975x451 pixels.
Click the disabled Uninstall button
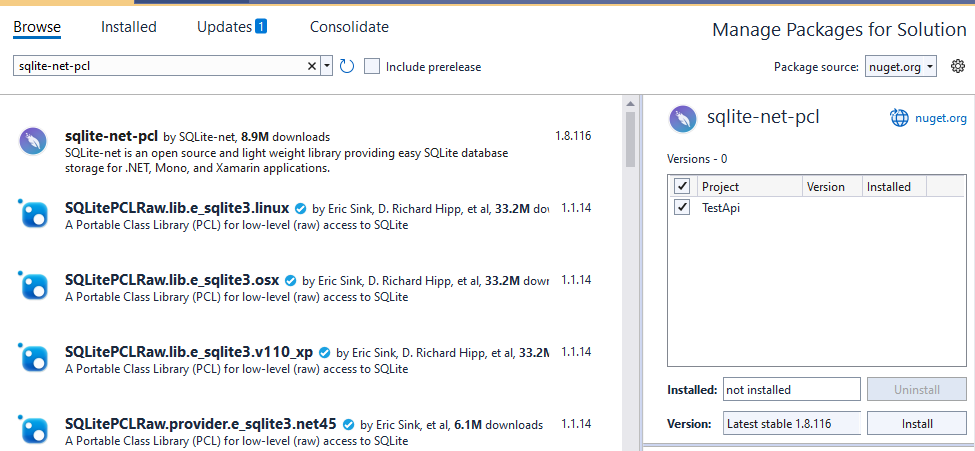[x=917, y=389]
